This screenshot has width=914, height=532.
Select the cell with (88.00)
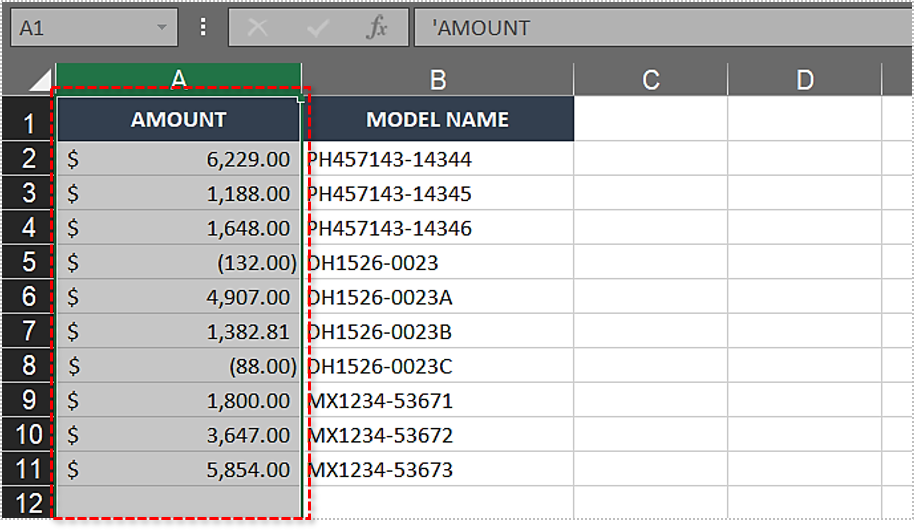(x=178, y=365)
